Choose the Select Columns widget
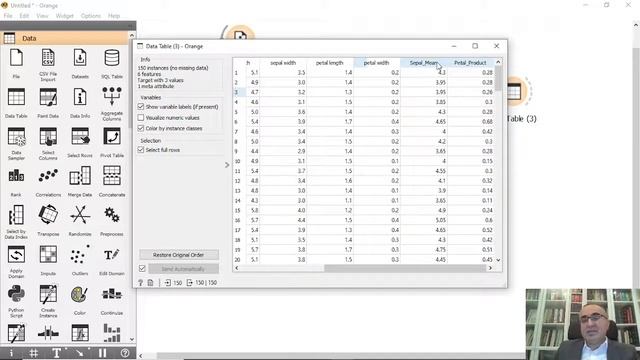Image resolution: width=640 pixels, height=360 pixels. (48, 136)
